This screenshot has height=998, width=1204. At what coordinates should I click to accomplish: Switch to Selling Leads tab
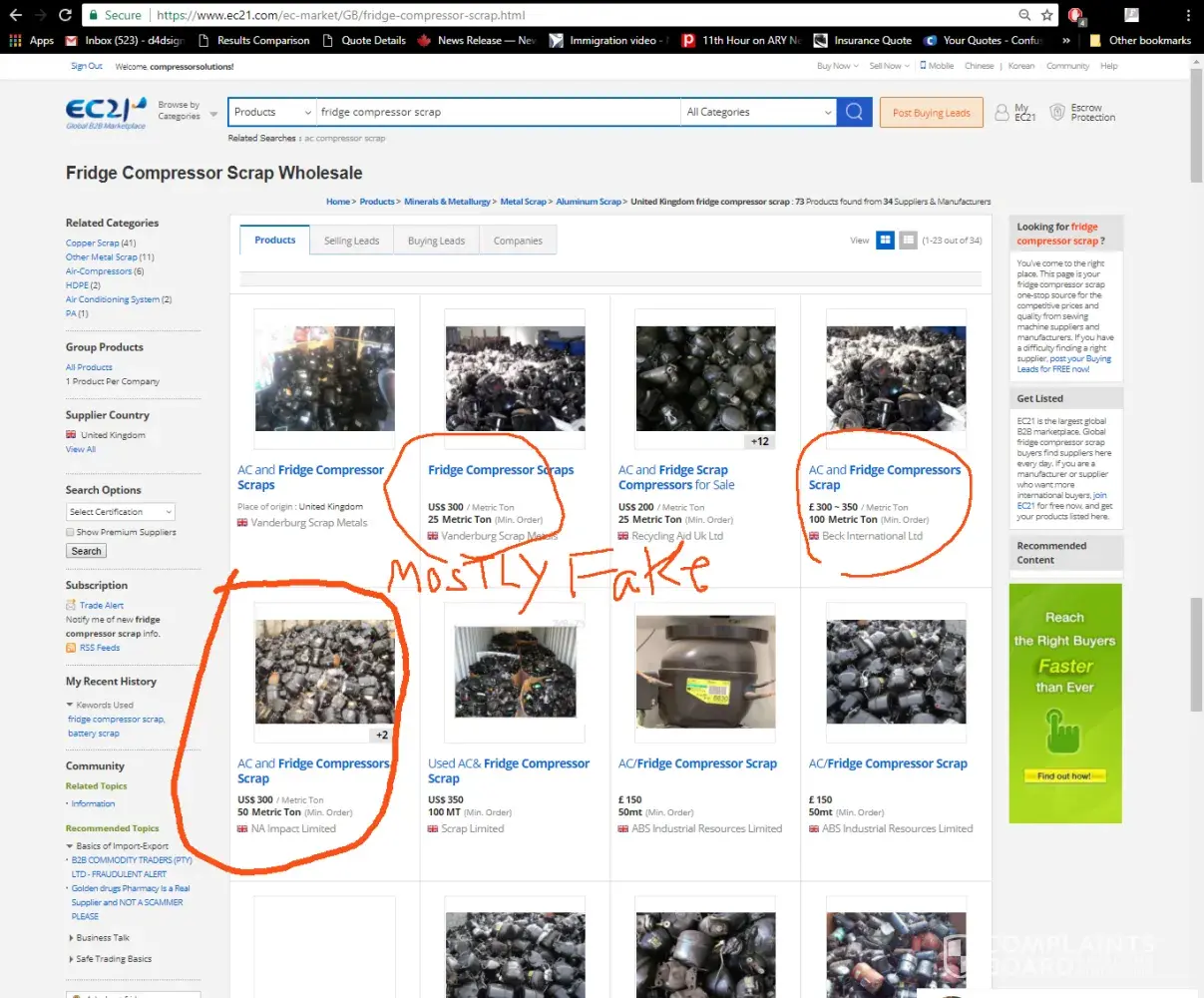pyautogui.click(x=351, y=241)
